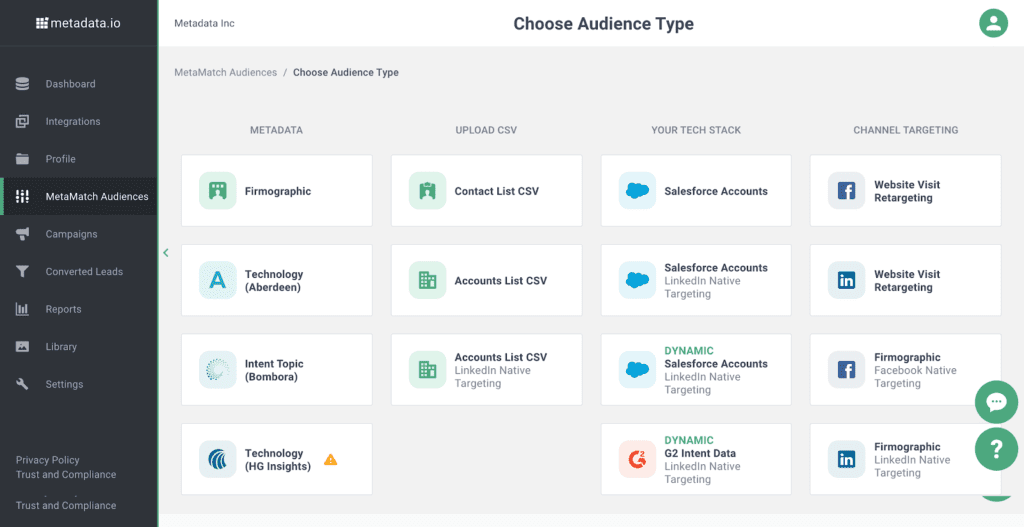Select the Firmographic audience card
Viewport: 1024px width, 527px height.
[277, 191]
